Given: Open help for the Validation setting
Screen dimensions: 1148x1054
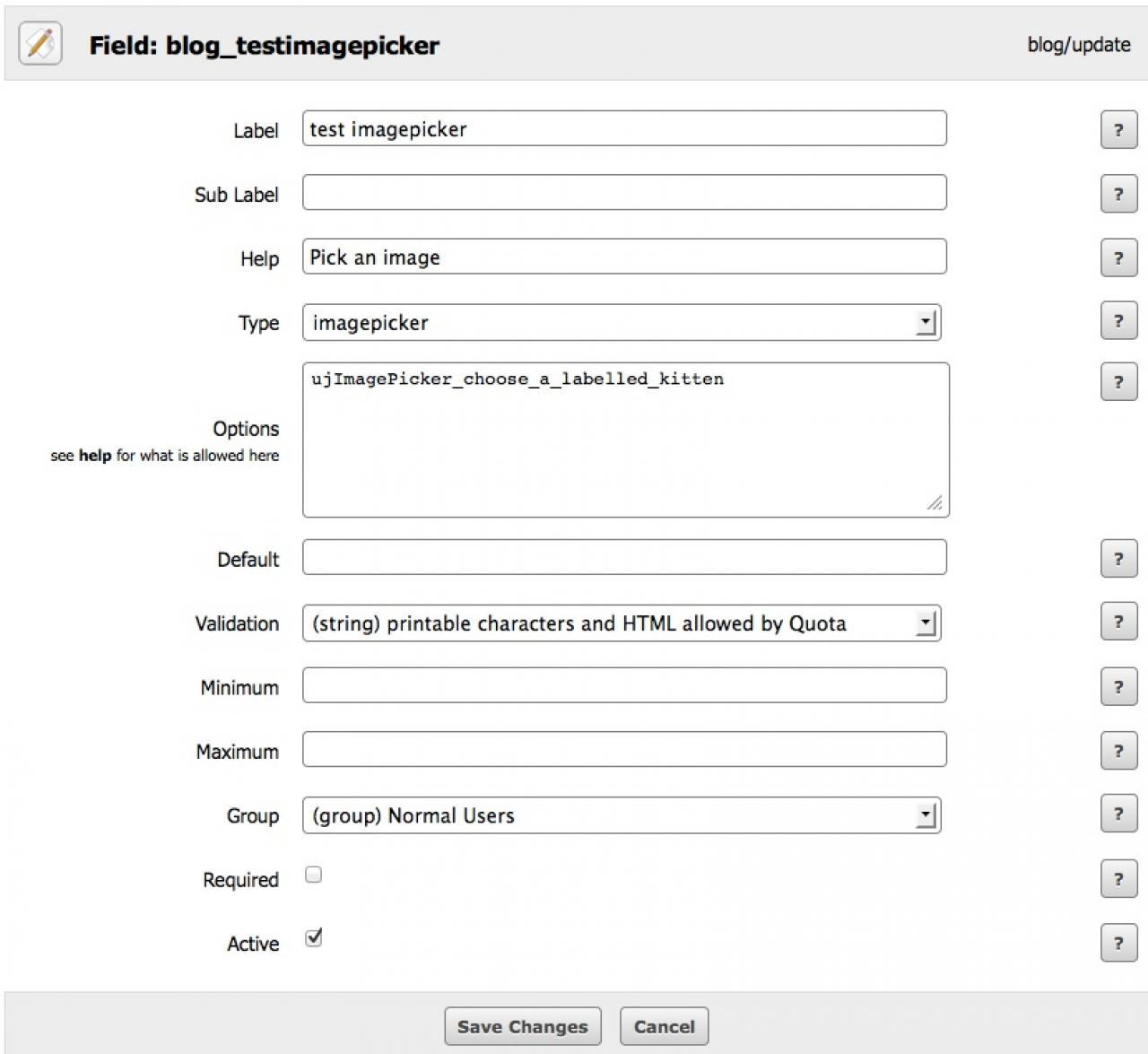Looking at the screenshot, I should (x=1118, y=623).
